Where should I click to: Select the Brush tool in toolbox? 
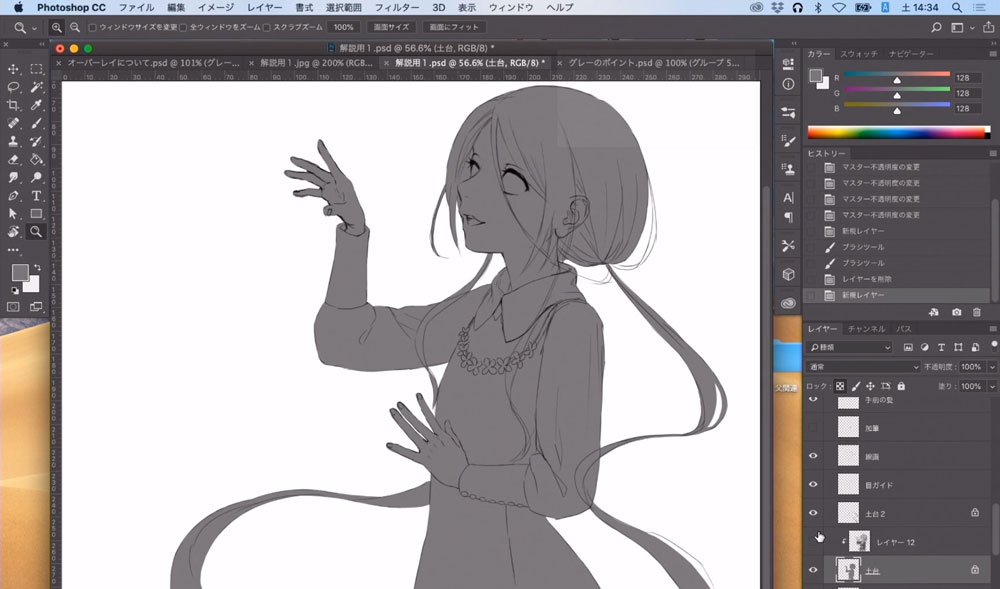(36, 123)
